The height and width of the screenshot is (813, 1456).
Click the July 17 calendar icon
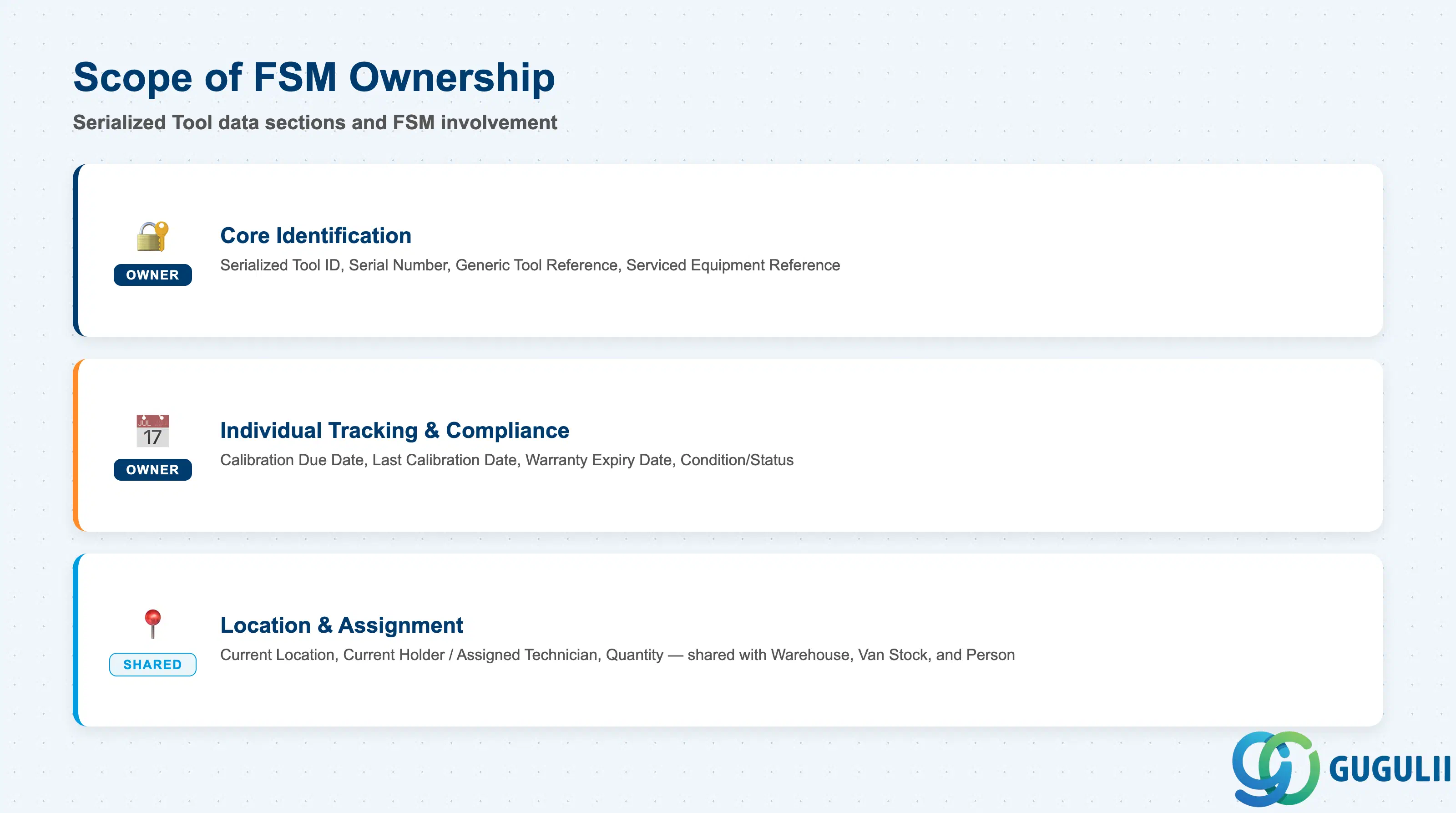pyautogui.click(x=152, y=431)
